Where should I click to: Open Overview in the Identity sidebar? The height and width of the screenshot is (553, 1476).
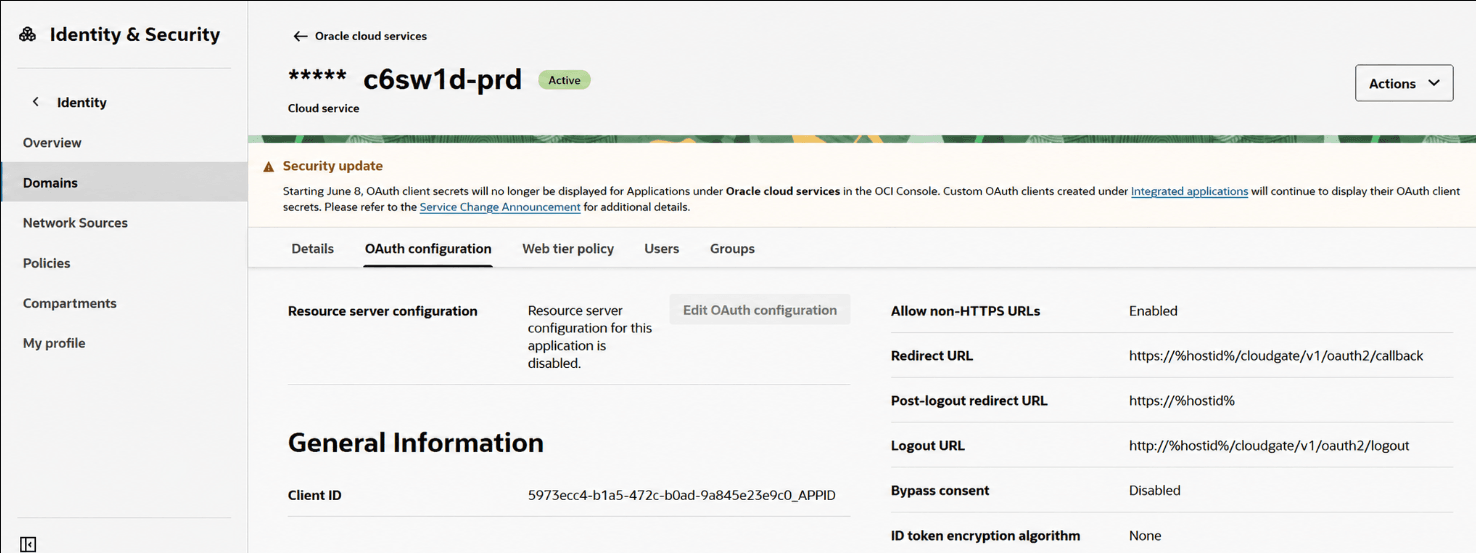52,143
